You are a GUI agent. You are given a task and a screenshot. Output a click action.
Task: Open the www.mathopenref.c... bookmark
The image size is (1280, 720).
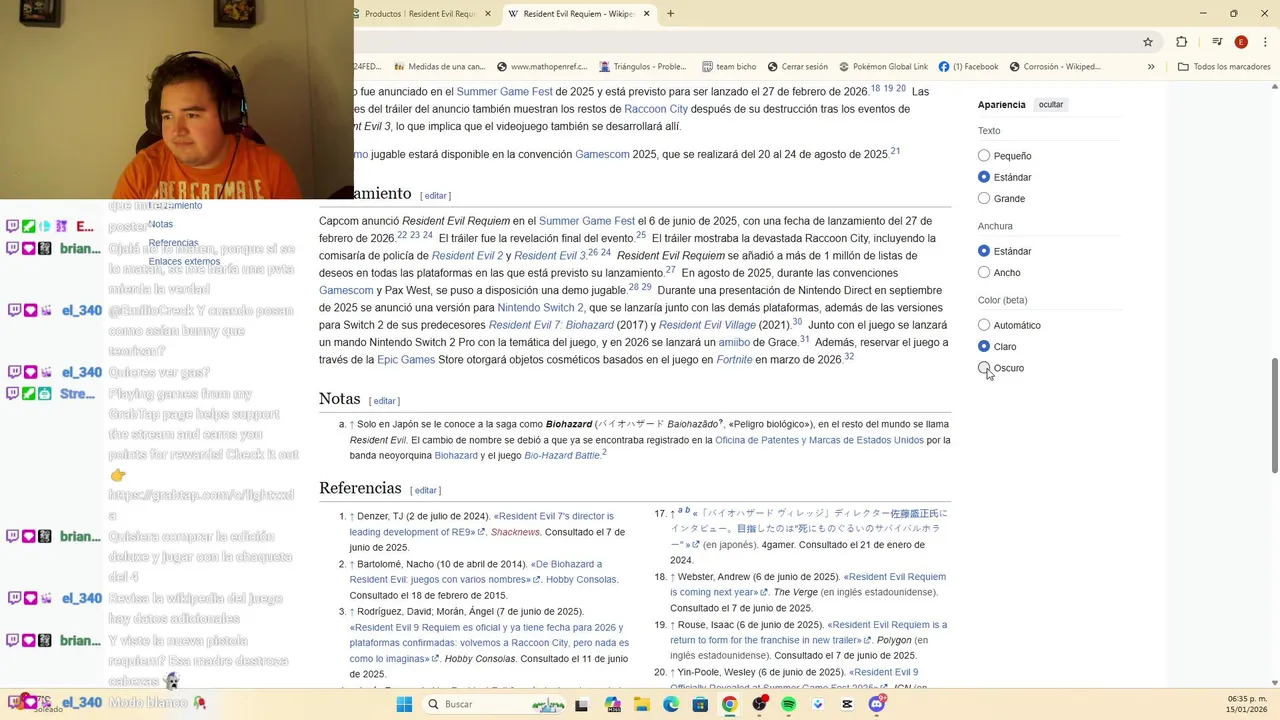pos(540,67)
